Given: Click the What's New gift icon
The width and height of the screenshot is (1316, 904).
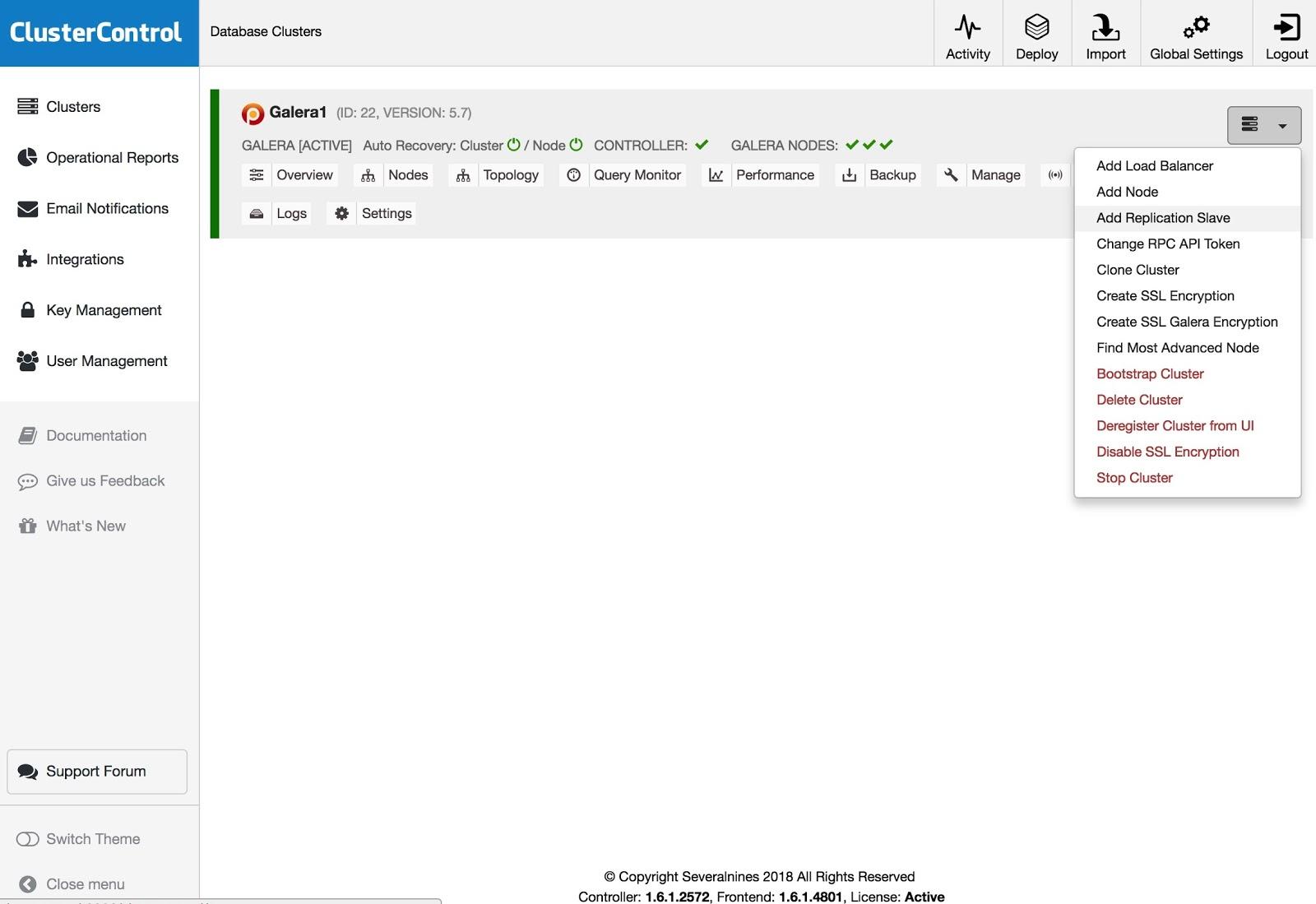Looking at the screenshot, I should pyautogui.click(x=28, y=526).
